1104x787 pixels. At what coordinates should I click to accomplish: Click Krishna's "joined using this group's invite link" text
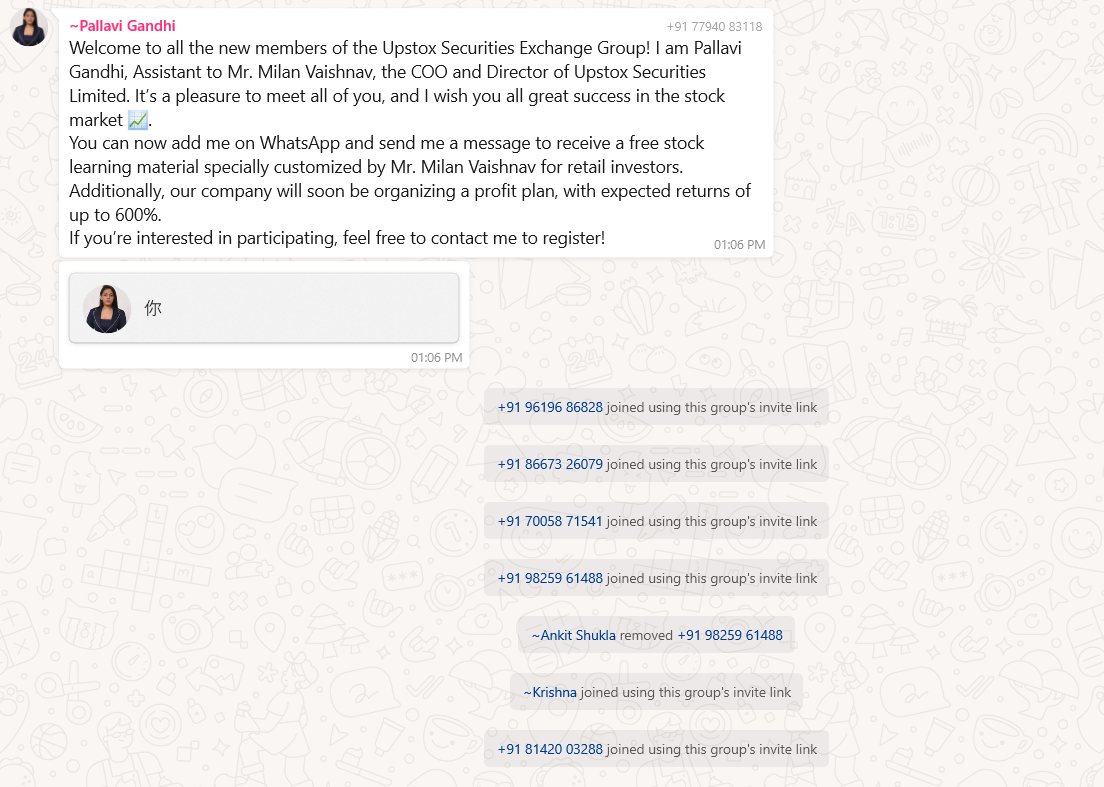click(686, 692)
